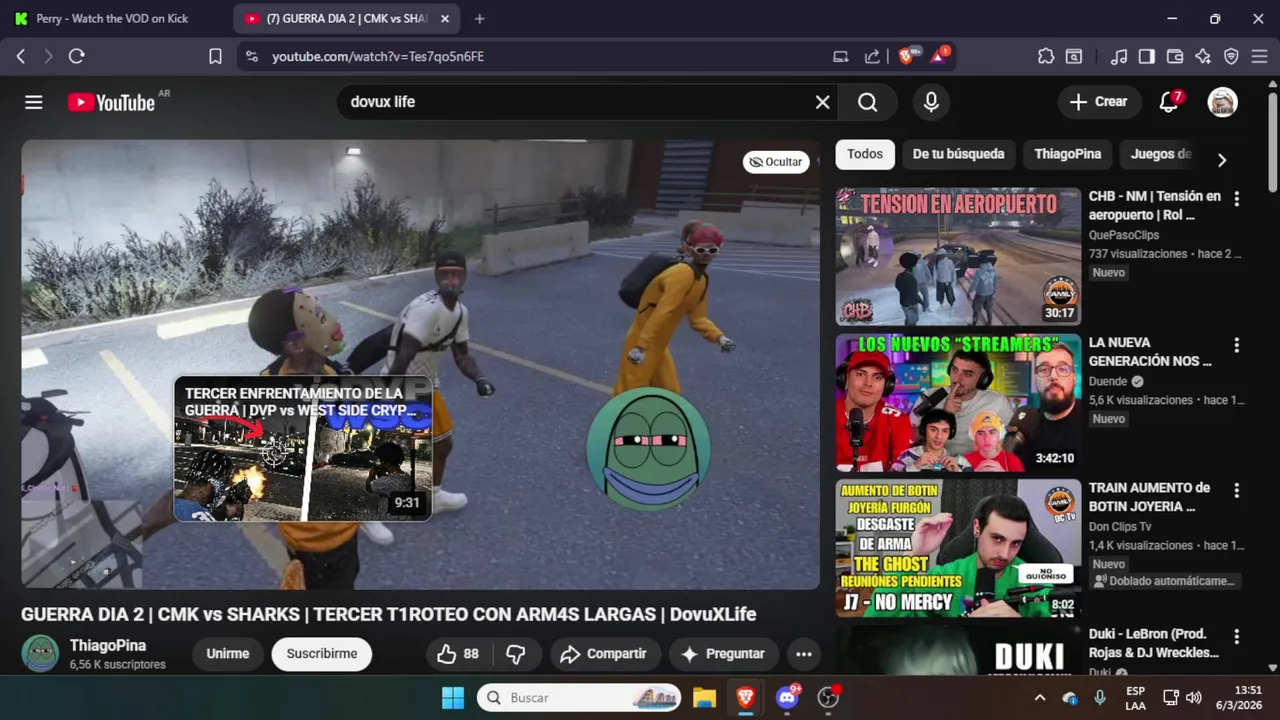Open Brave main menu button

[1259, 57]
